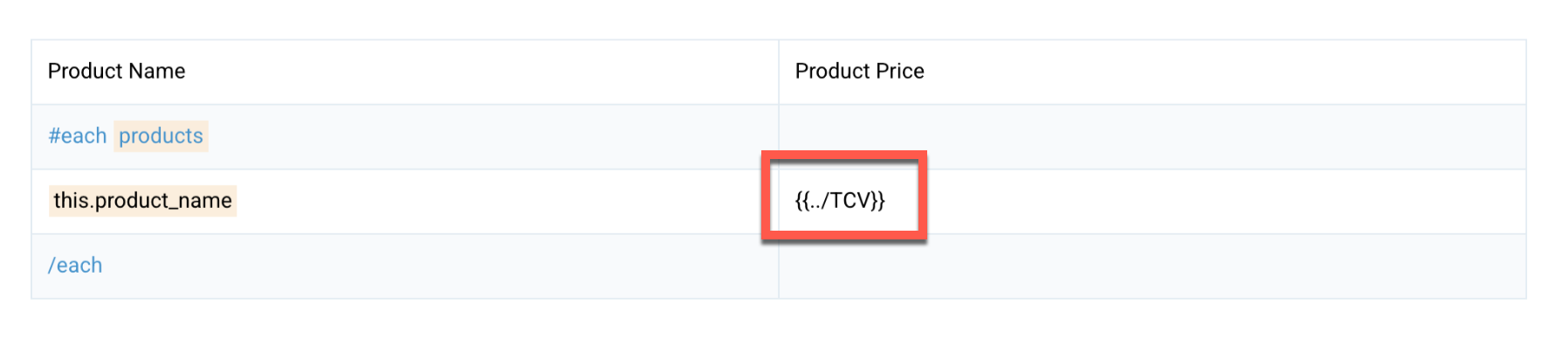Image resolution: width=1568 pixels, height=346 pixels.
Task: Click blank space after Product Price header text
Action: pos(1222,72)
